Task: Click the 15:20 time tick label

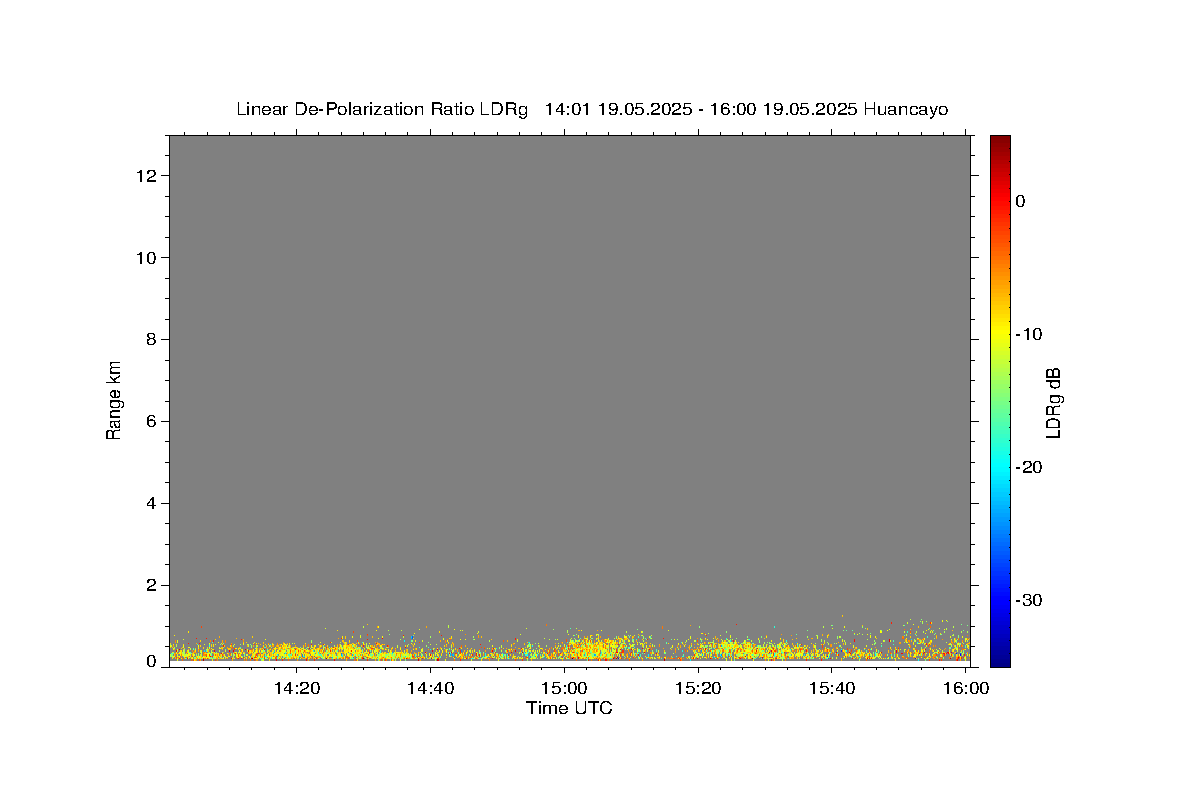Action: coord(698,687)
